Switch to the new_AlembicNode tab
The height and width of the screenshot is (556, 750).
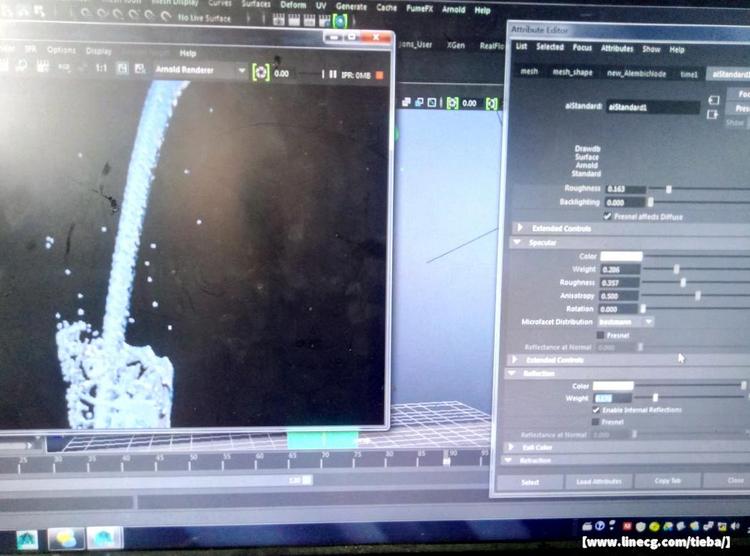636,73
